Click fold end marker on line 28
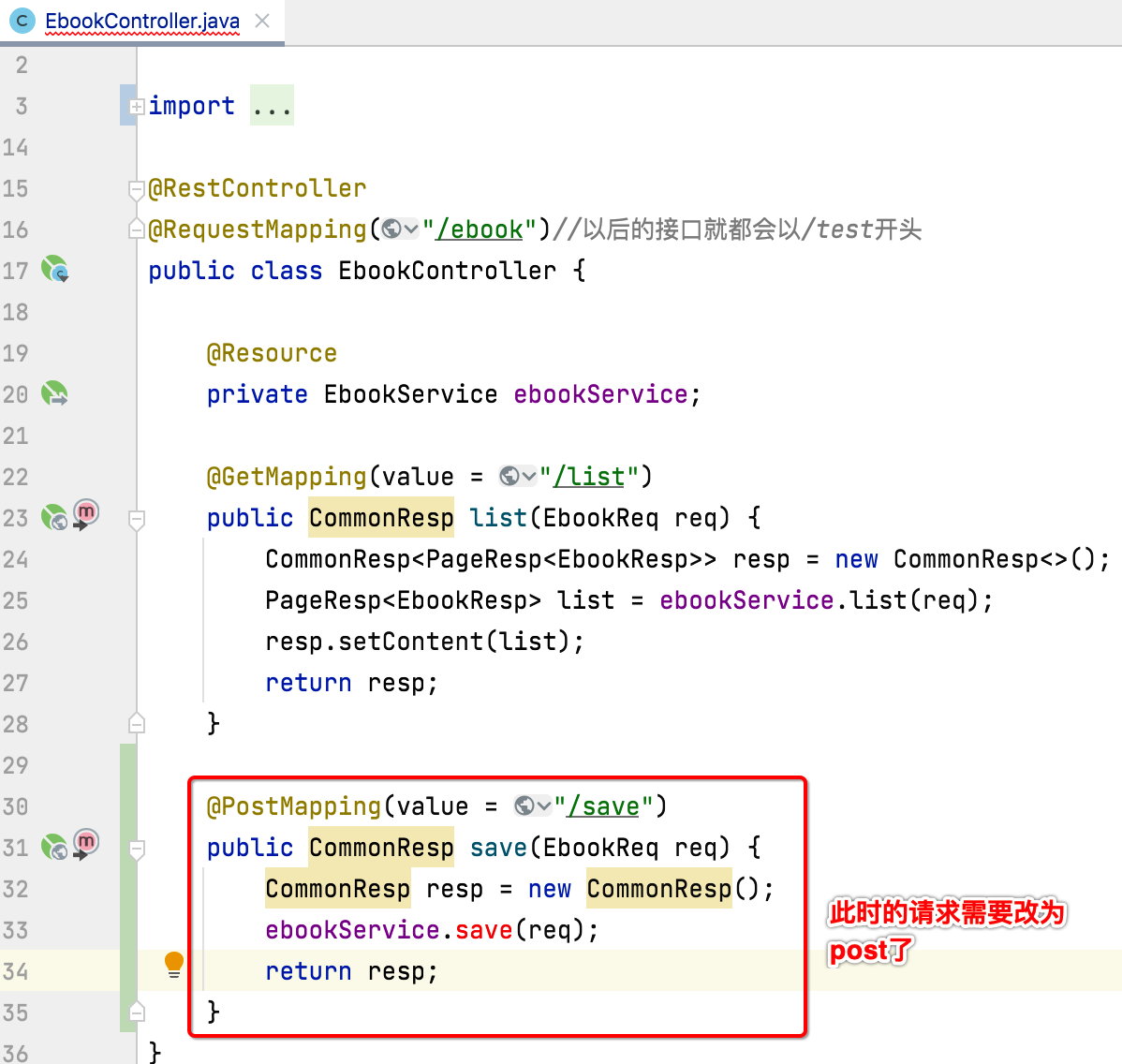 pyautogui.click(x=137, y=723)
